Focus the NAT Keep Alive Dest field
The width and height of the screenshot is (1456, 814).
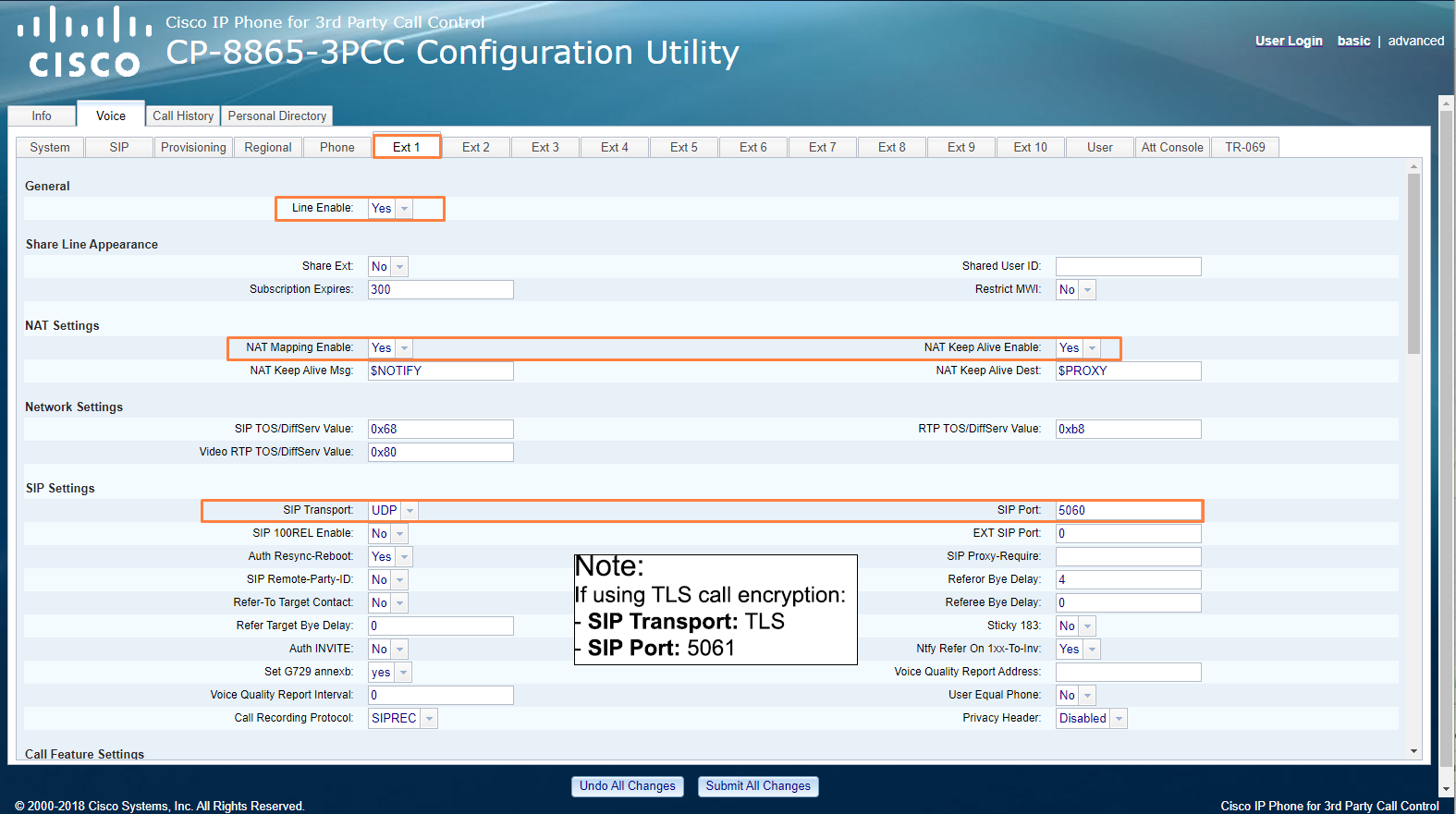point(1129,371)
